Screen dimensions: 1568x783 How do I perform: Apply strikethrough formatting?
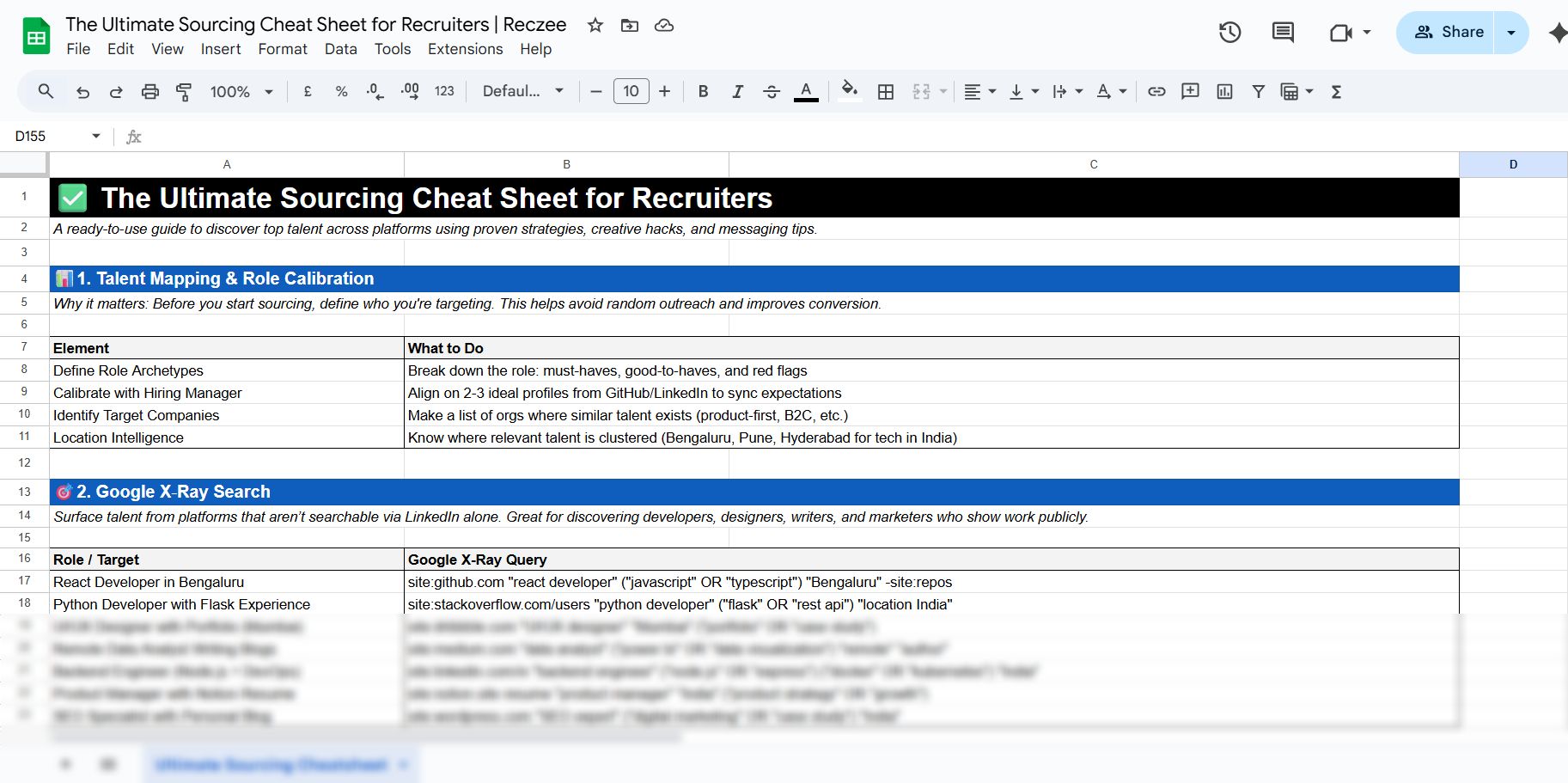click(x=772, y=91)
